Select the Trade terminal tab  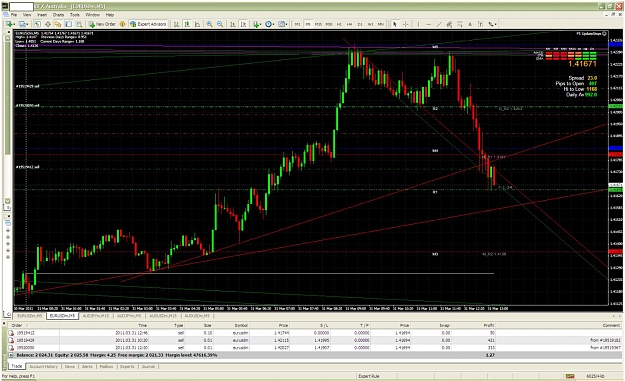(17, 366)
